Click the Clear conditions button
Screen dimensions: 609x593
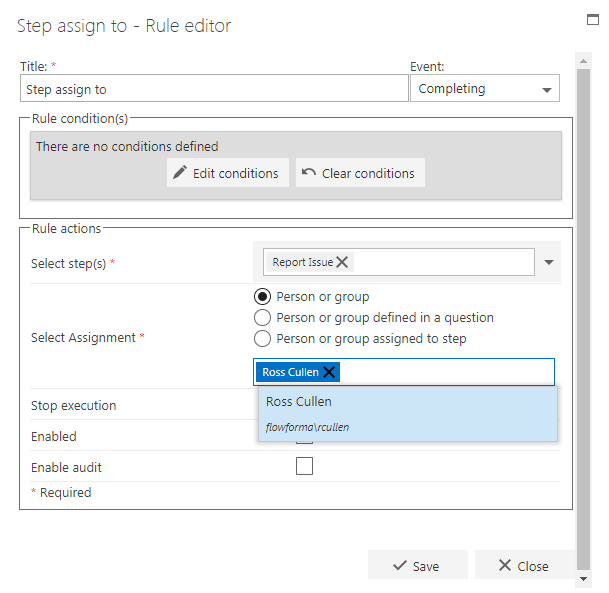[x=360, y=173]
